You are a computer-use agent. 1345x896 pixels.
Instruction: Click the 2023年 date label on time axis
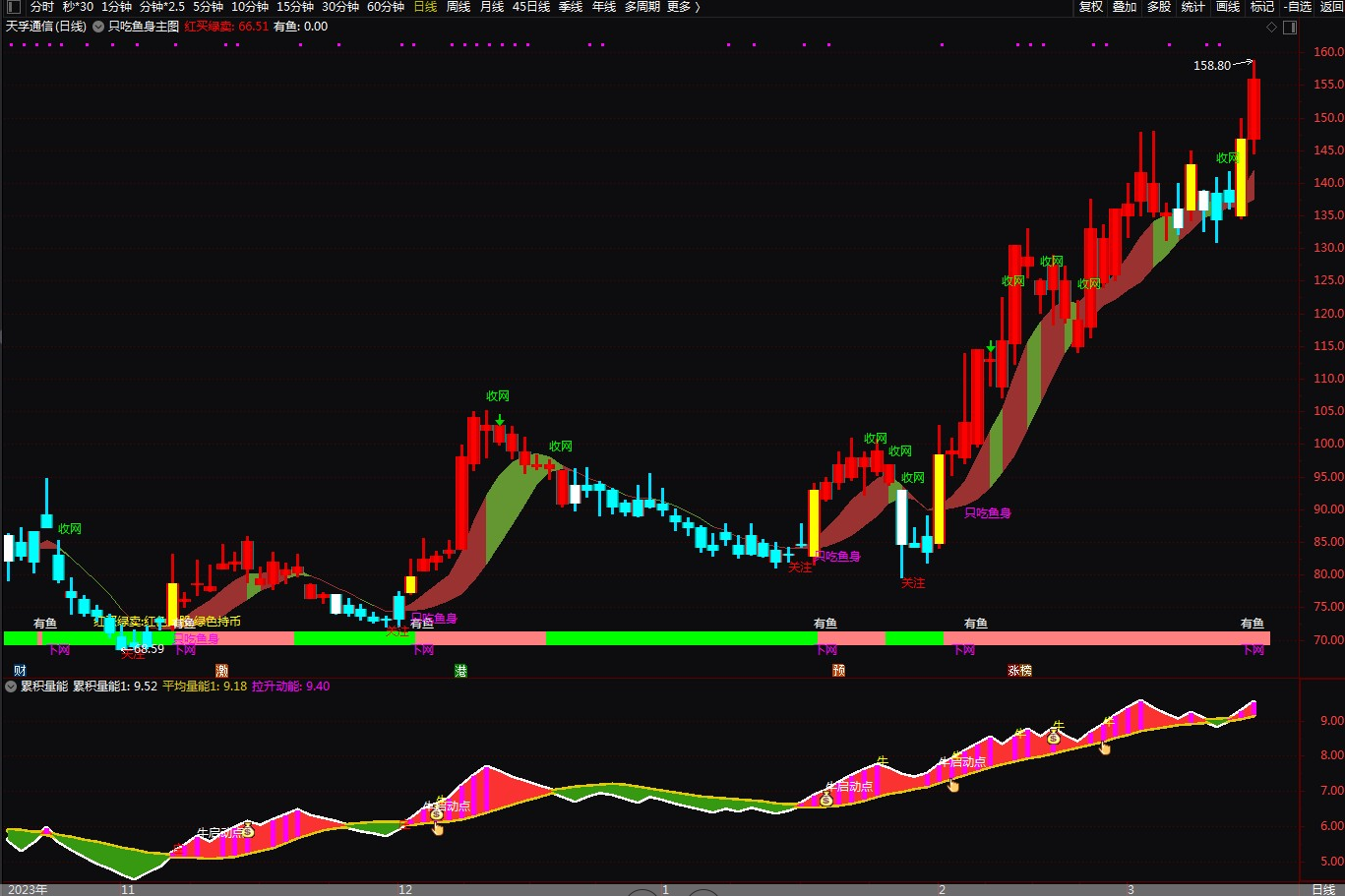tap(27, 889)
